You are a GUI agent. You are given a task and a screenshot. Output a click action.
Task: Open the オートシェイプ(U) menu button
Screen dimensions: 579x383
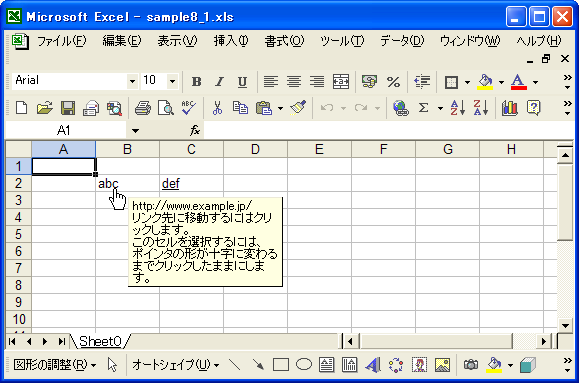[x=175, y=365]
